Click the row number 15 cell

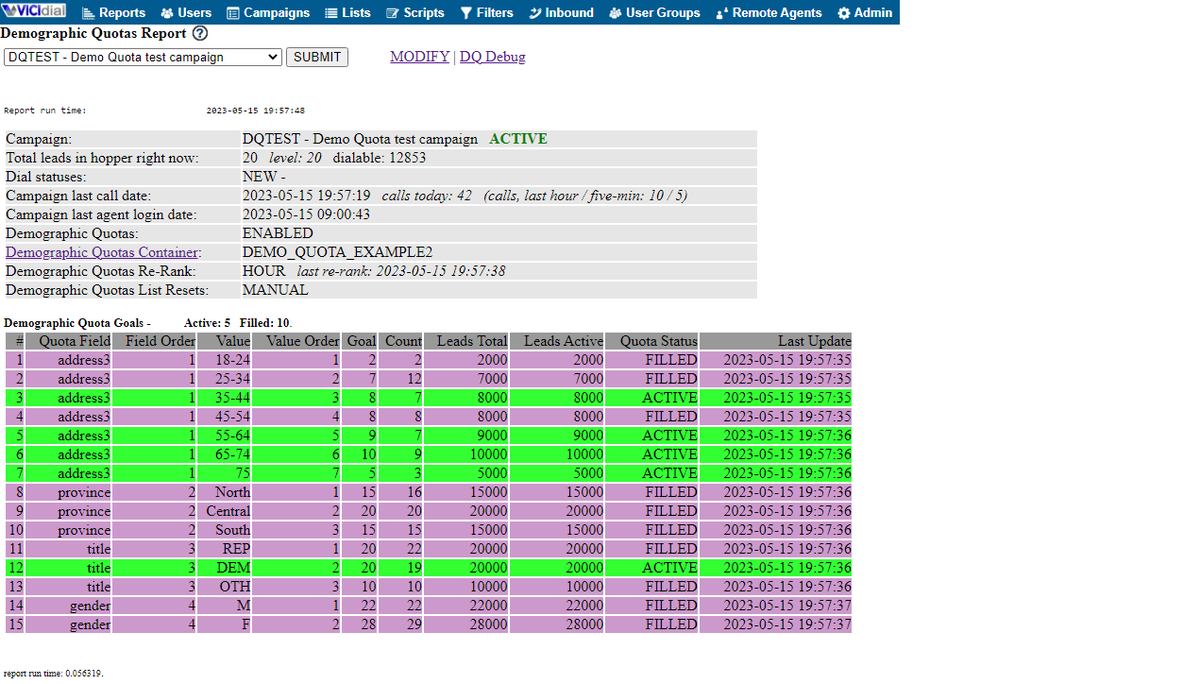[x=15, y=624]
